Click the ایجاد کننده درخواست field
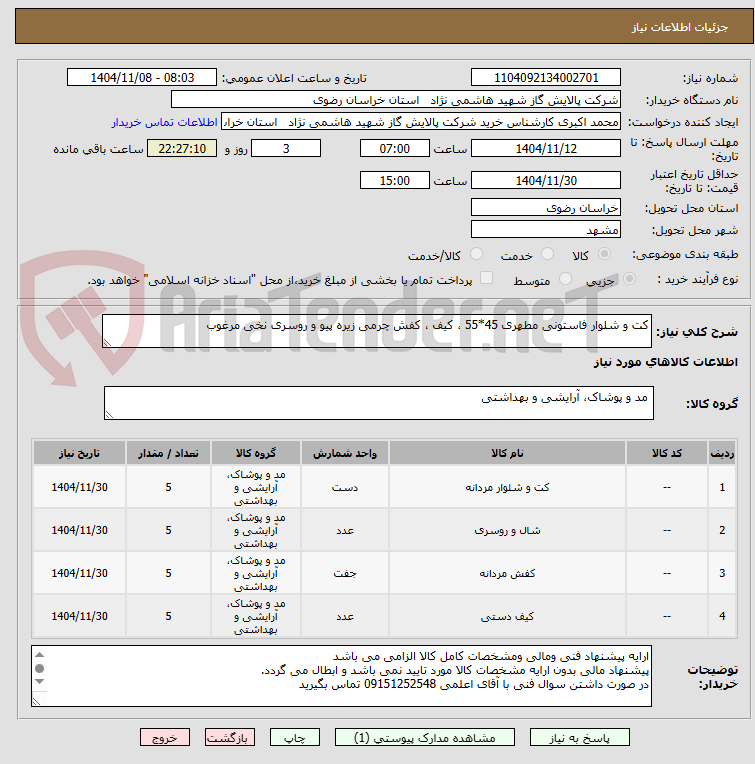 [x=421, y=122]
